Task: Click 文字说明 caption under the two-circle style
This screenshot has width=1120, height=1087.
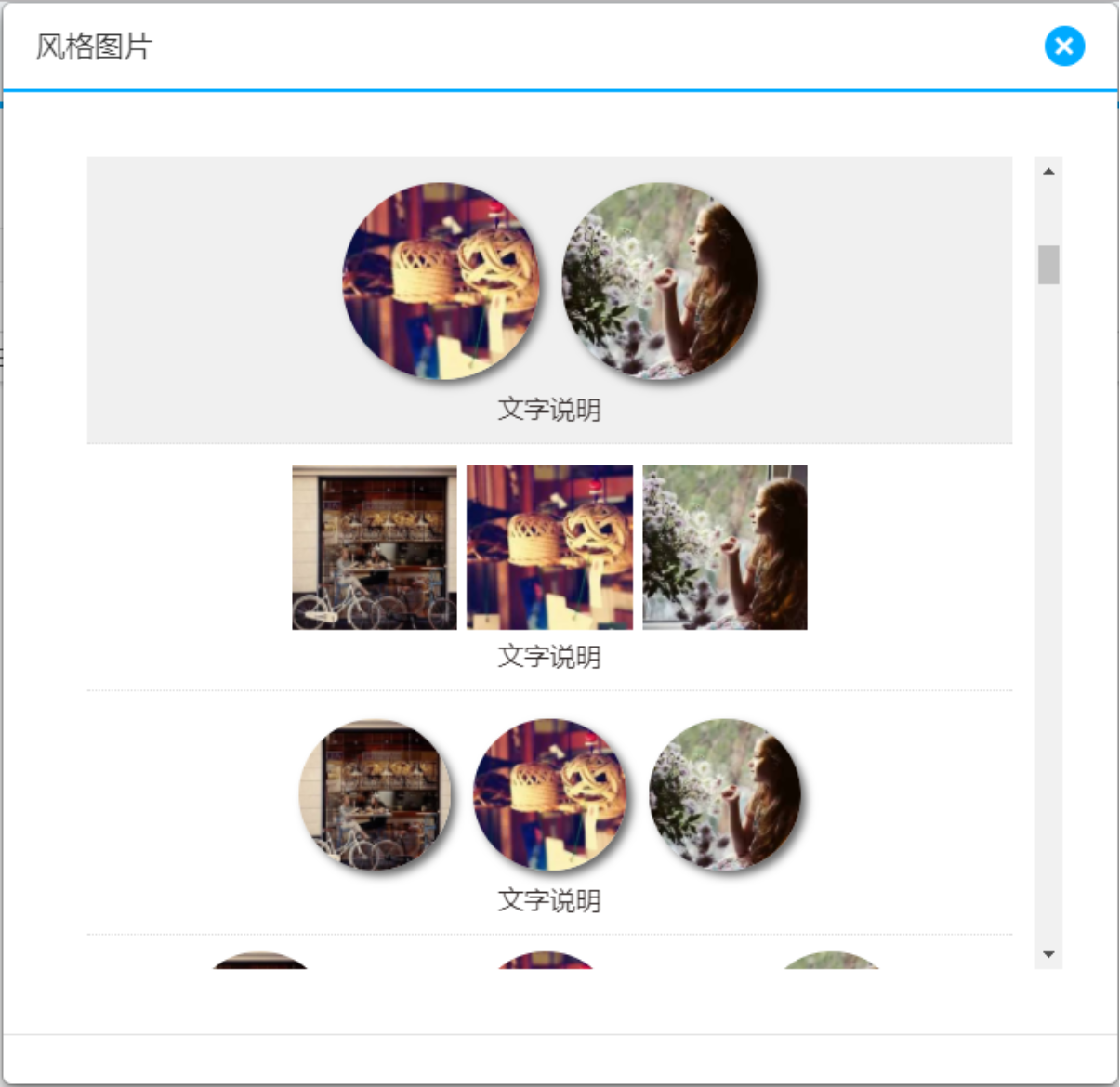Action: (x=549, y=410)
